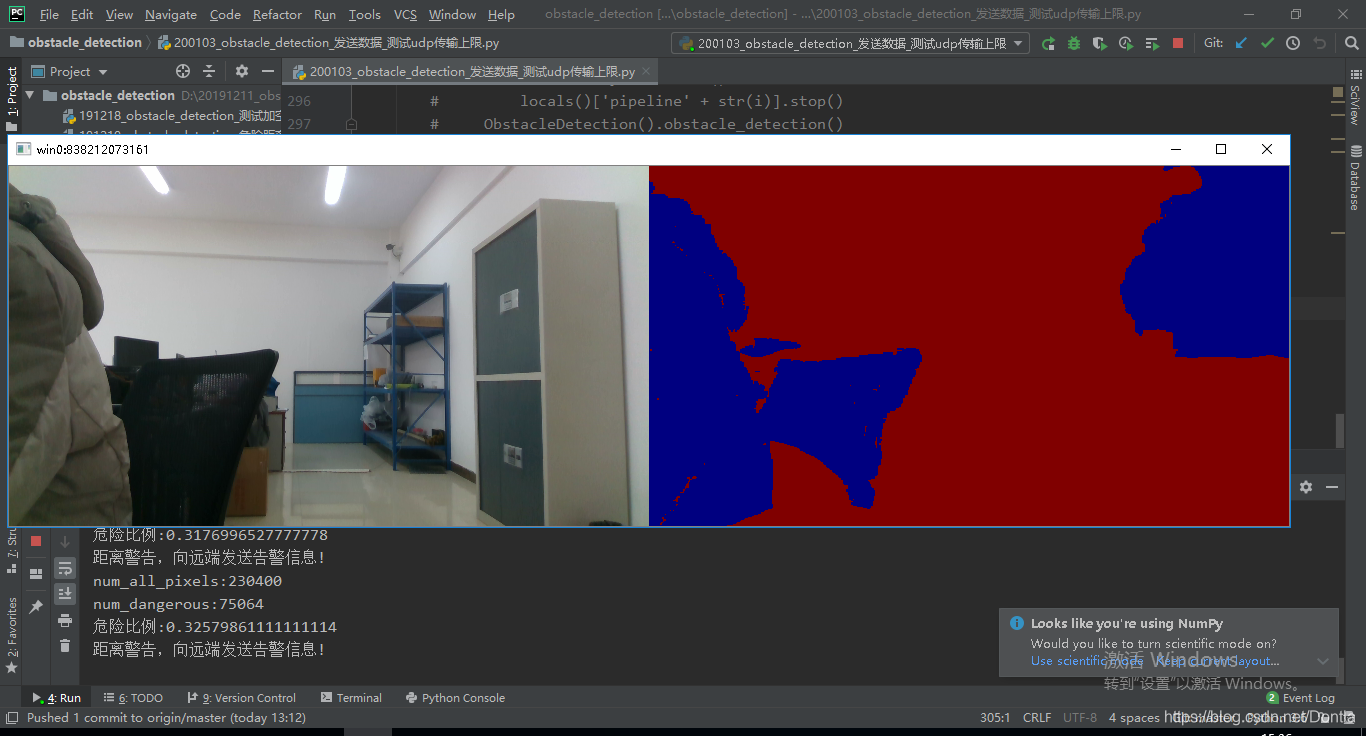Open Git history clock icon
Screen dimensions: 1366x736
pyautogui.click(x=1293, y=43)
